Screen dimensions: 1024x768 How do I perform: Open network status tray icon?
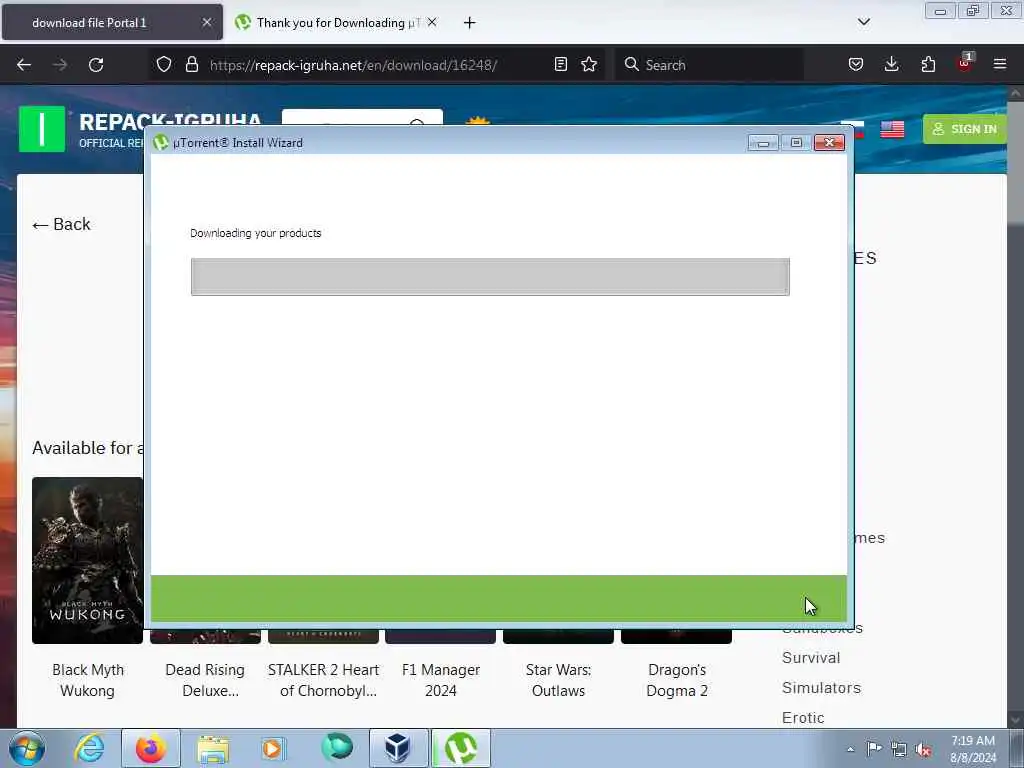pos(899,749)
